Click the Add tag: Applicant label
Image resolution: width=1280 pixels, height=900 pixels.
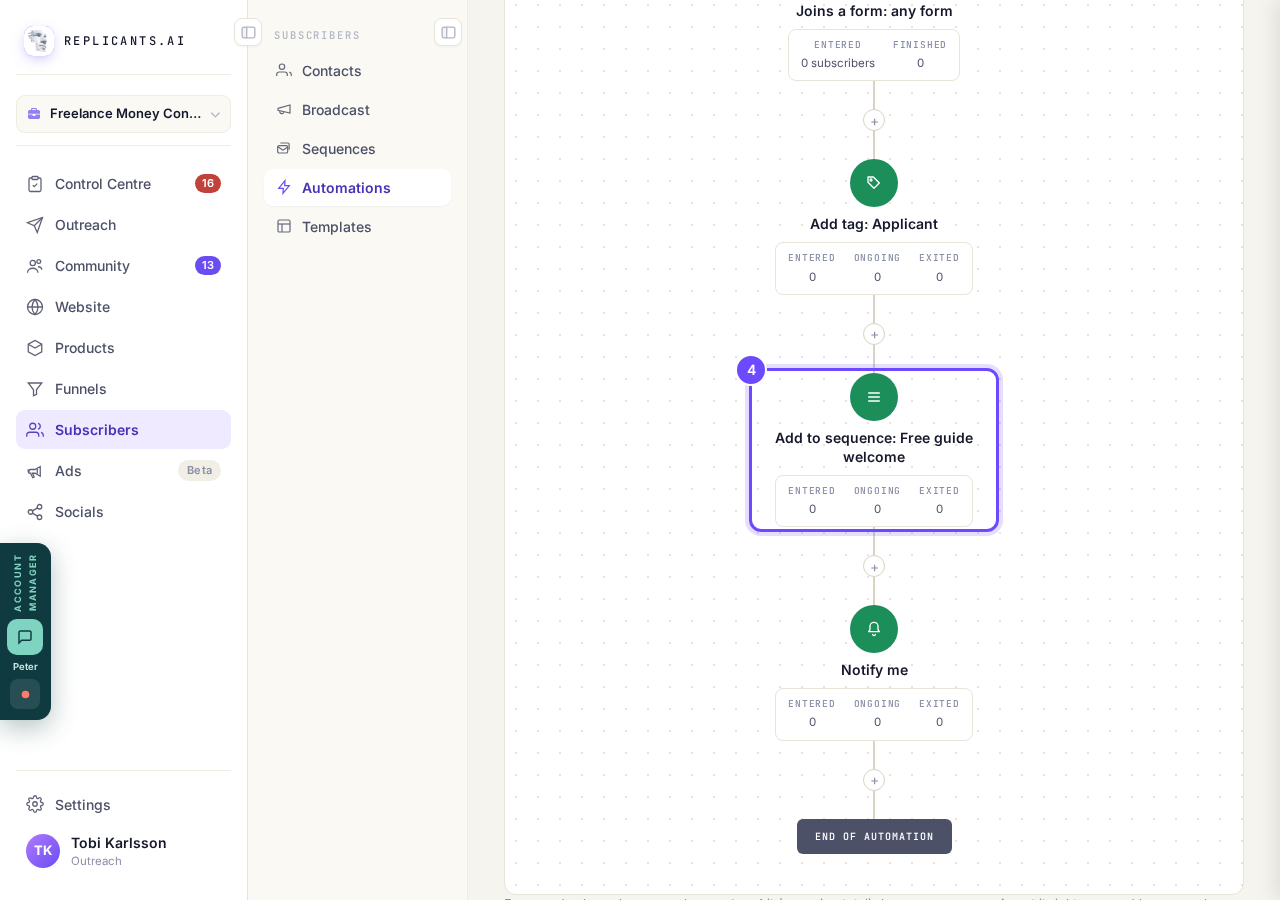pyautogui.click(x=874, y=224)
